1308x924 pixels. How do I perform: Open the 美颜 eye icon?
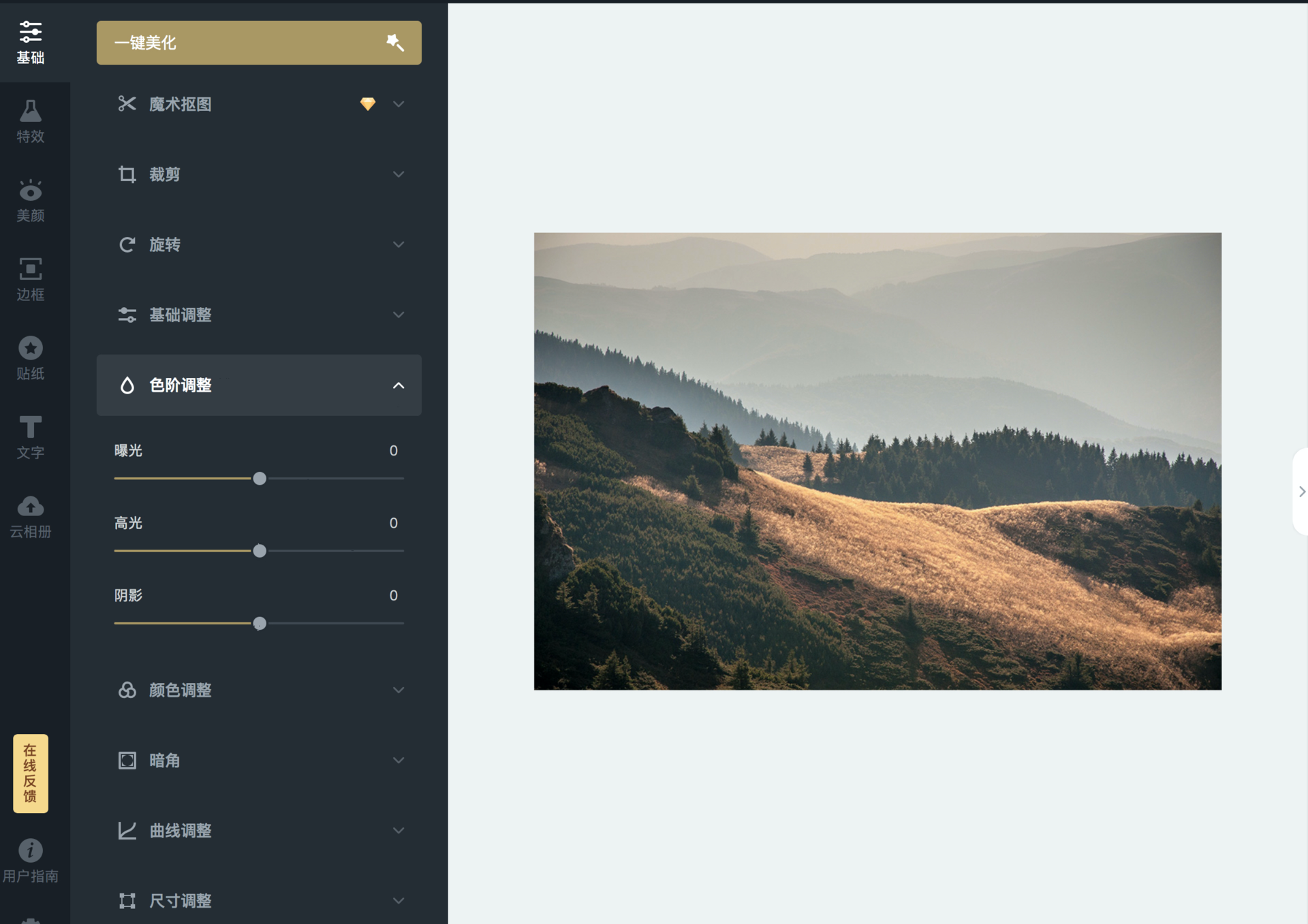click(x=31, y=190)
